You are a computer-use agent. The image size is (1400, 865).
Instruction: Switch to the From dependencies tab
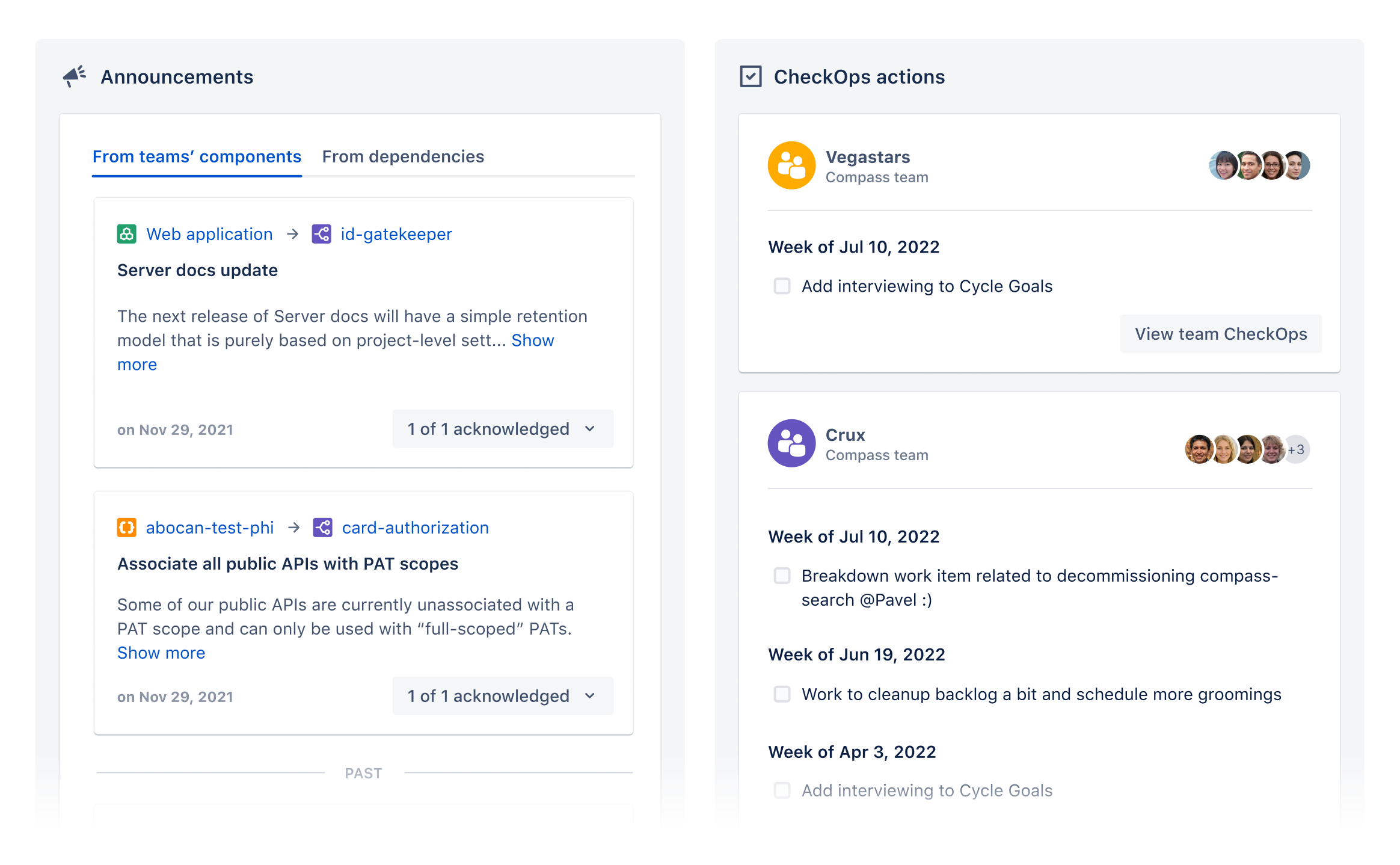[403, 157]
